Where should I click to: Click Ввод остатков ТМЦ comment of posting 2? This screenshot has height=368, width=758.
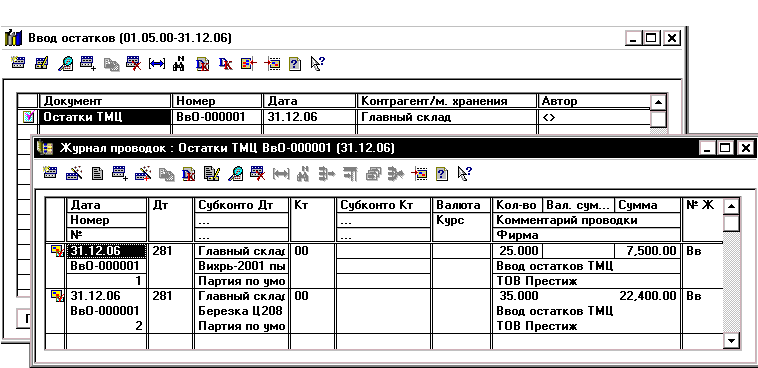(585, 311)
